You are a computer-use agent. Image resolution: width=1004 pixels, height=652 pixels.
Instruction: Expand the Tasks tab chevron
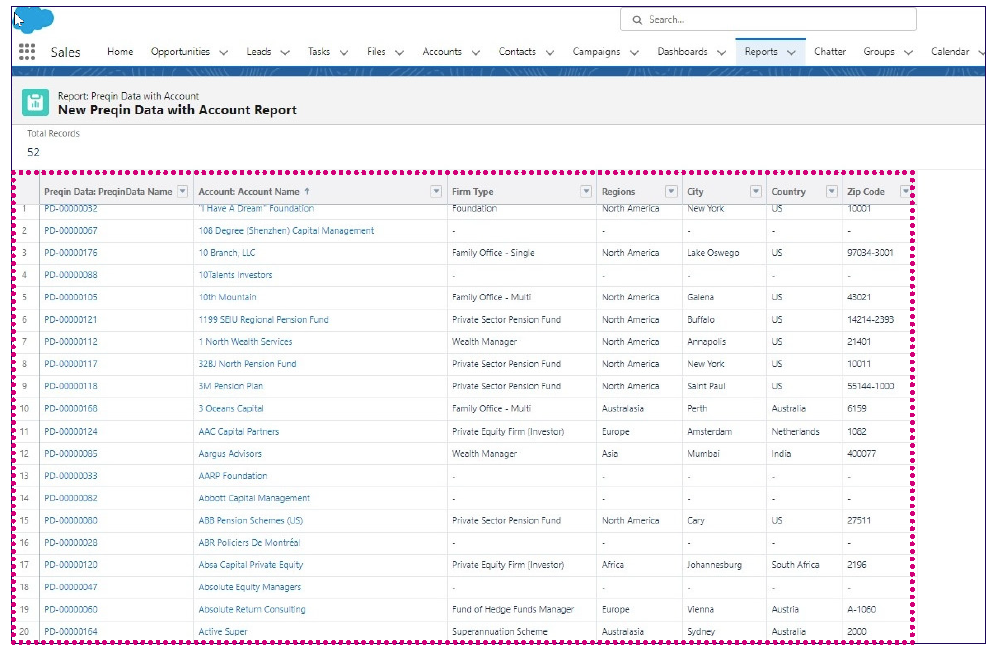tap(344, 53)
